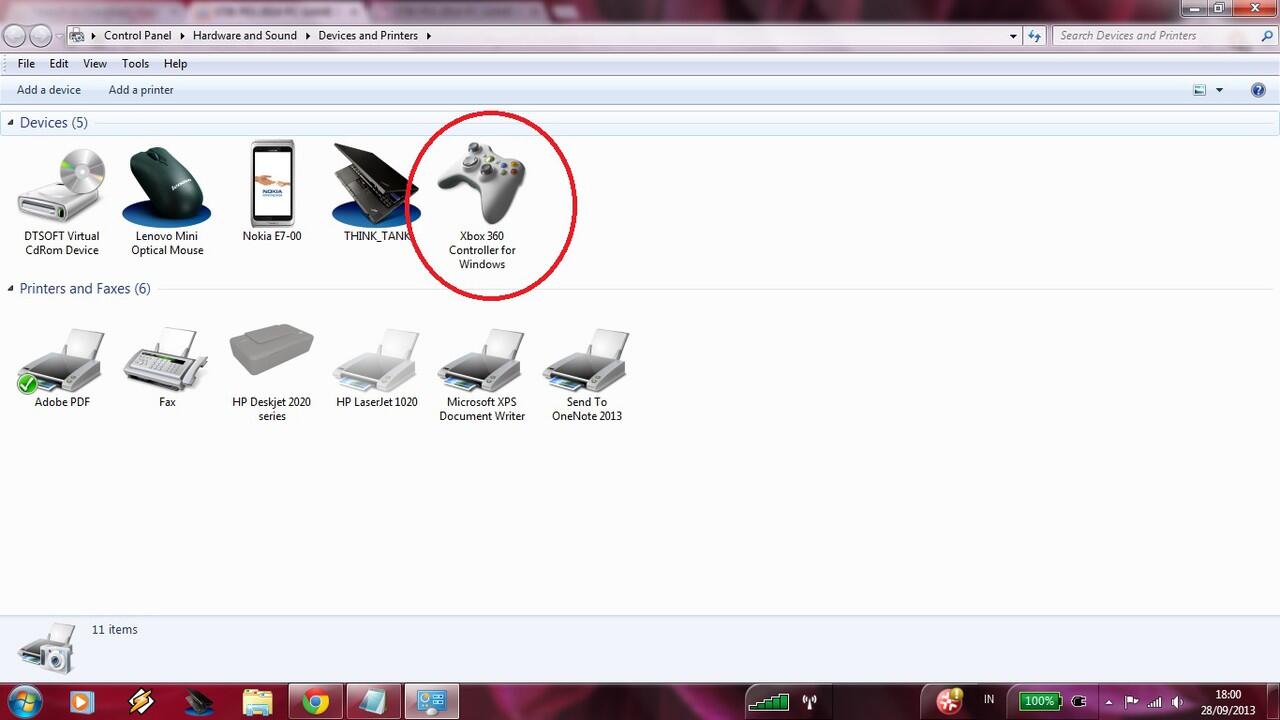Open the Windows Start button

coord(23,701)
